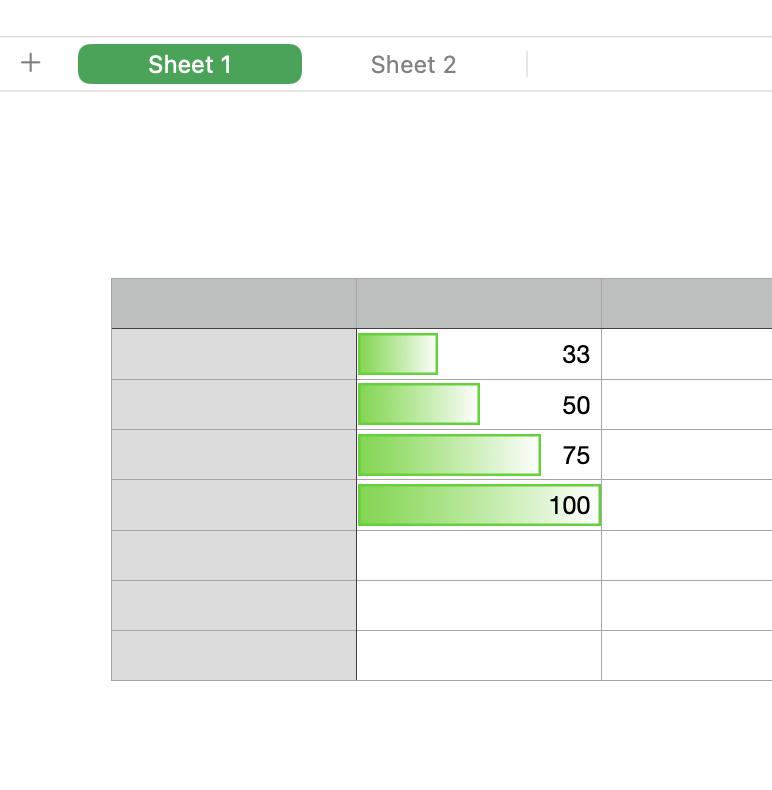Open the Sheet 2 tab
Image resolution: width=772 pixels, height=790 pixels.
coord(413,65)
